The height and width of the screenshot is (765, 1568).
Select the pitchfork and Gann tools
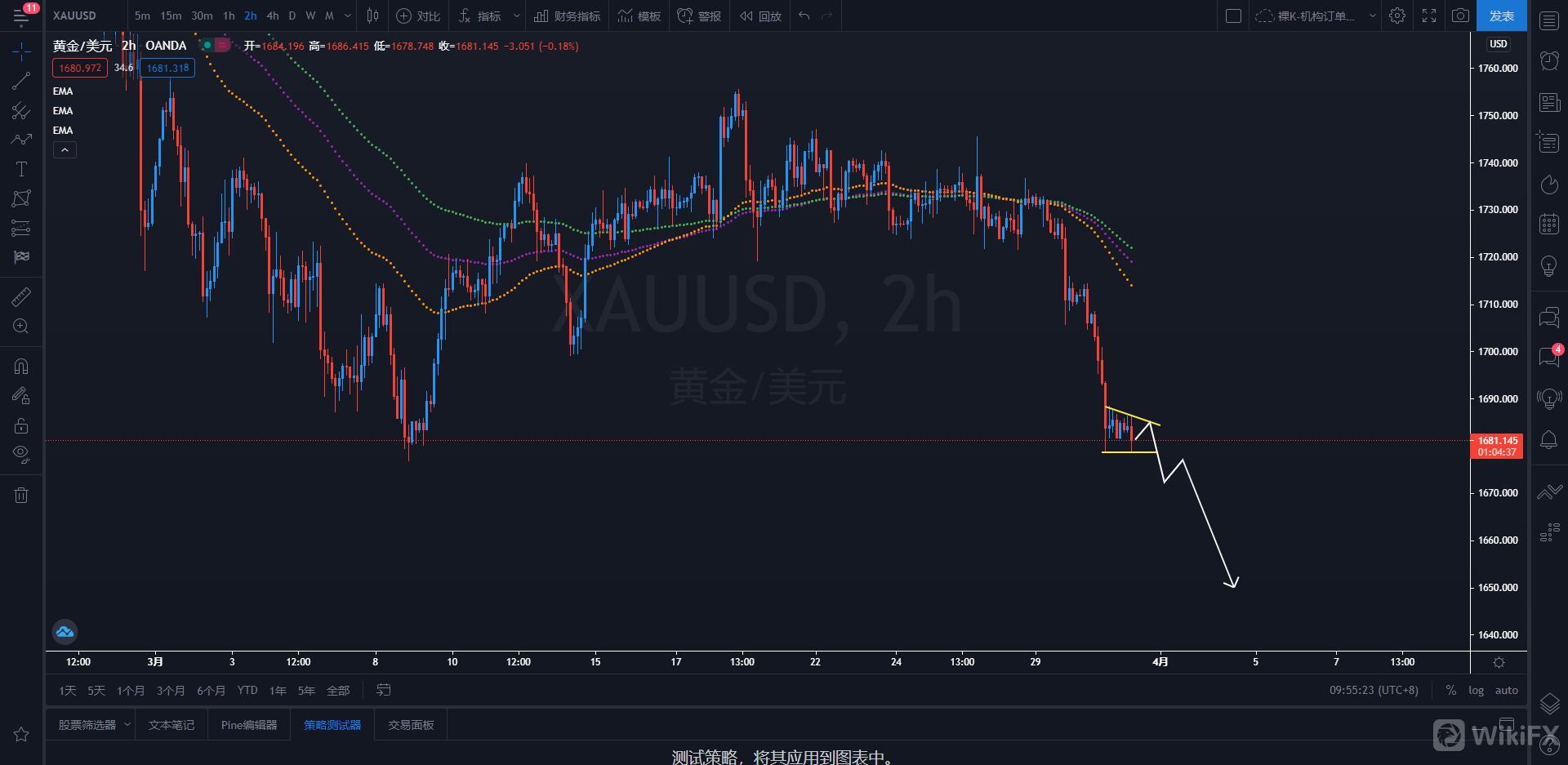[21, 110]
